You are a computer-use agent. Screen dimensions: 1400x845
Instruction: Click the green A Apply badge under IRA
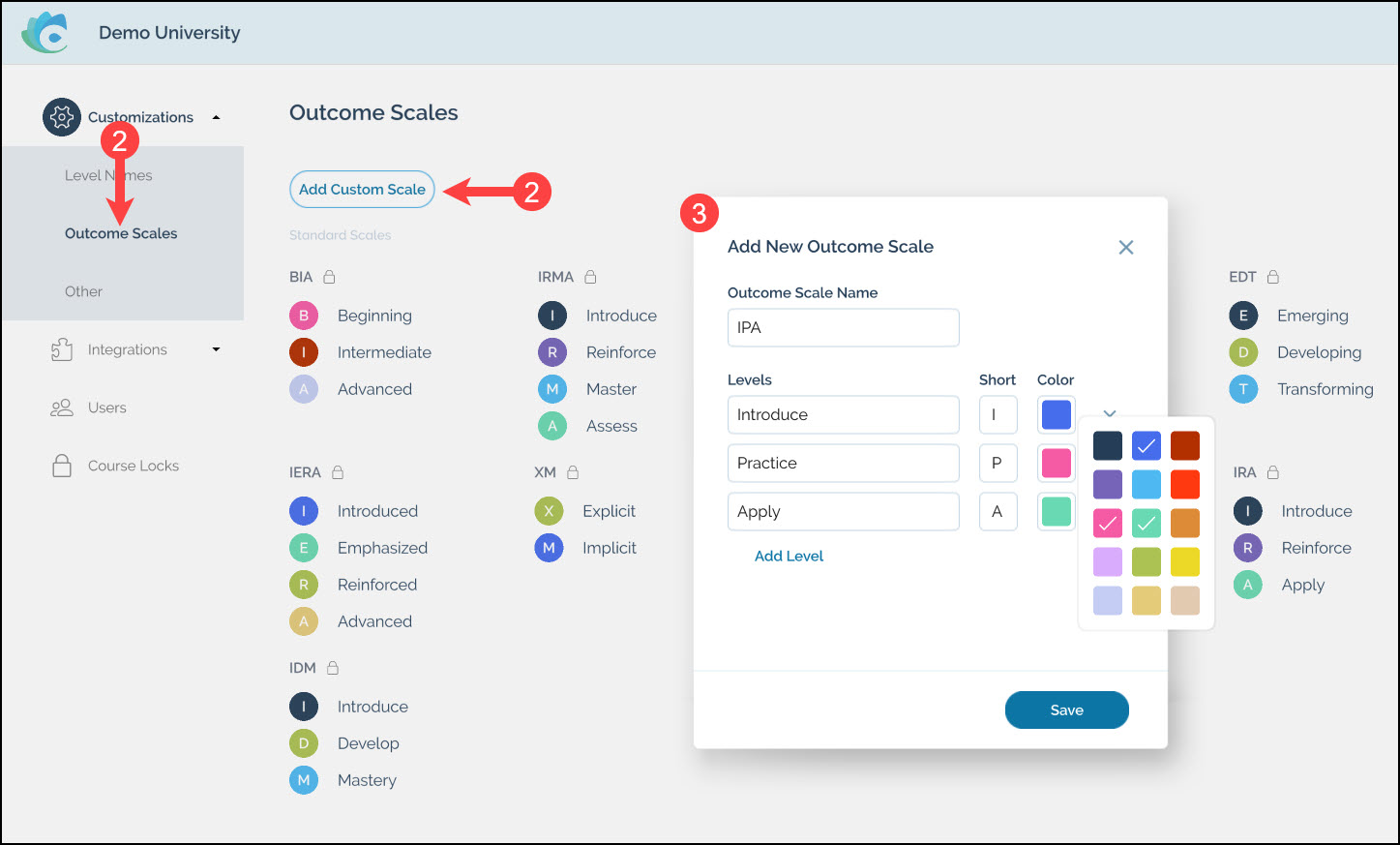pos(1247,585)
